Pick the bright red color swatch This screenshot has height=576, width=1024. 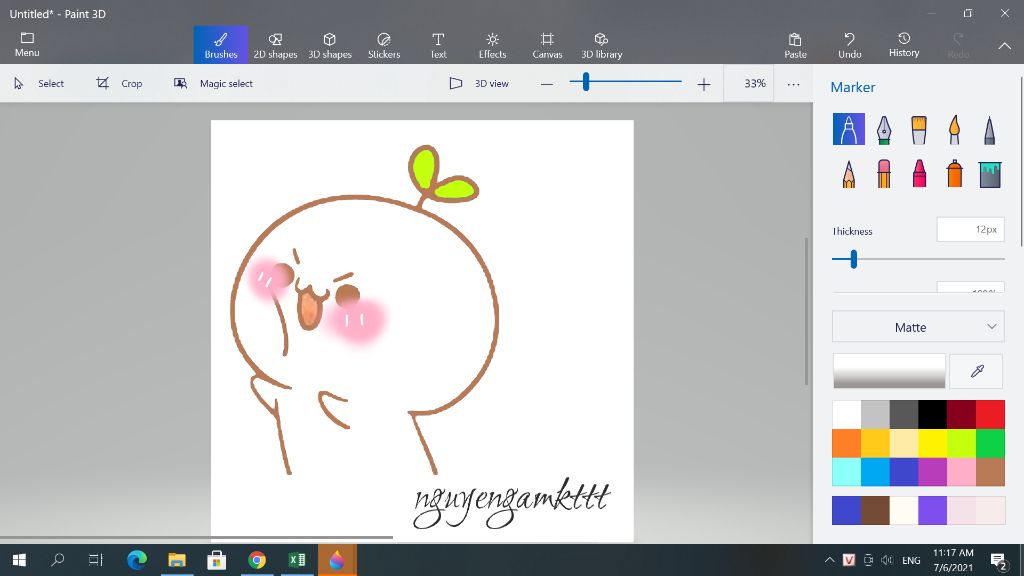(x=990, y=414)
